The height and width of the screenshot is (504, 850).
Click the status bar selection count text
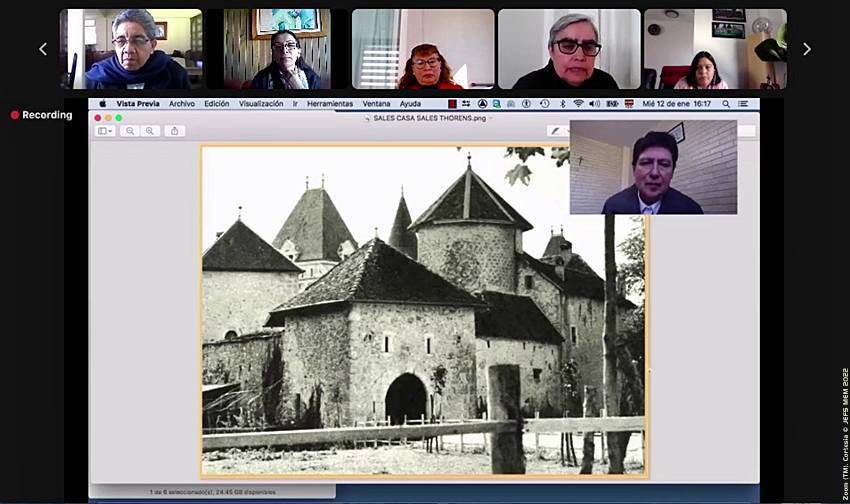click(x=212, y=492)
